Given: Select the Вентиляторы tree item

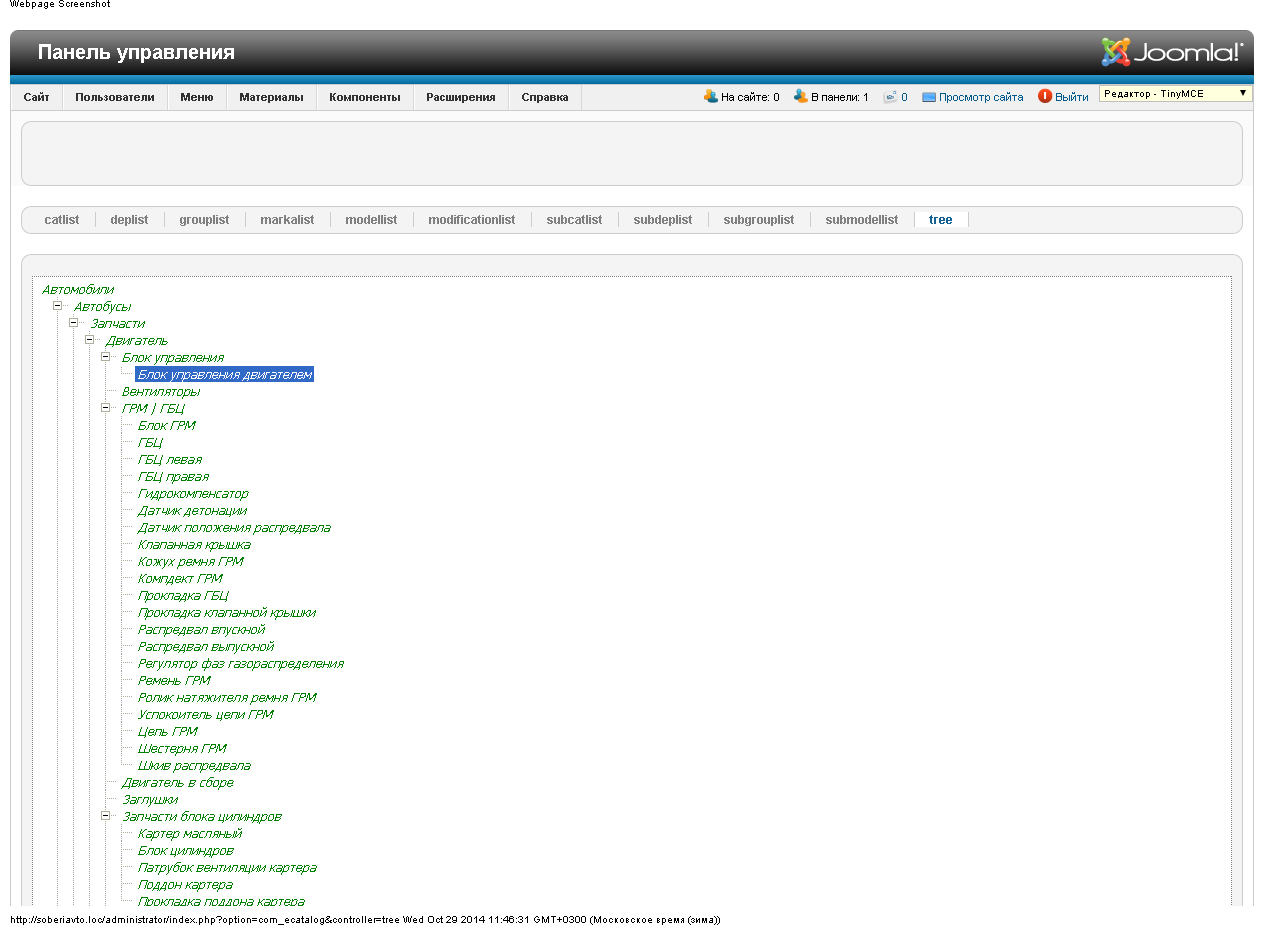Looking at the screenshot, I should pos(161,391).
